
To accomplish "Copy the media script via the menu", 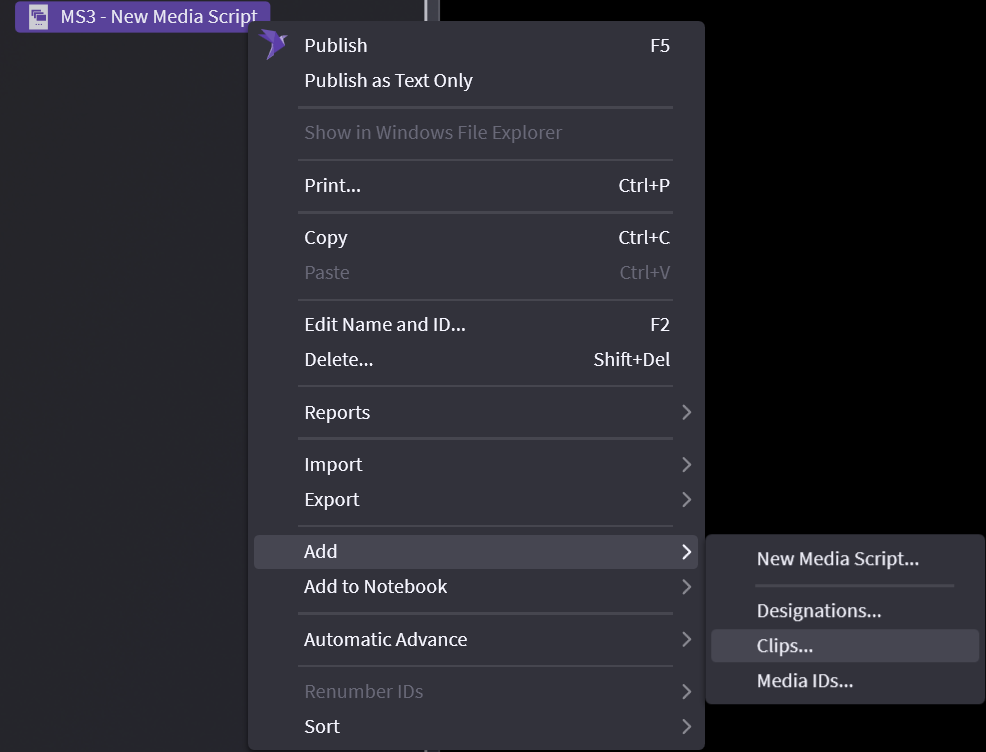I will tap(326, 238).
